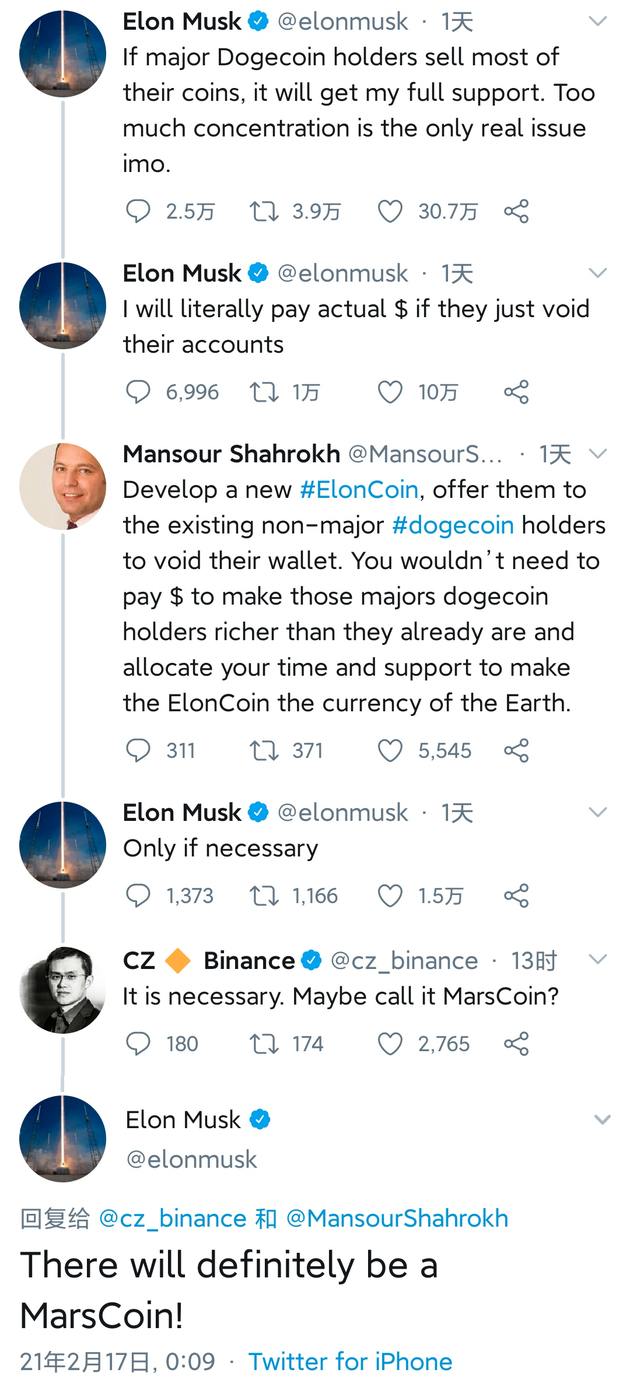Like the Dogecoin holders tweet
This screenshot has width=630, height=1394.
[390, 211]
